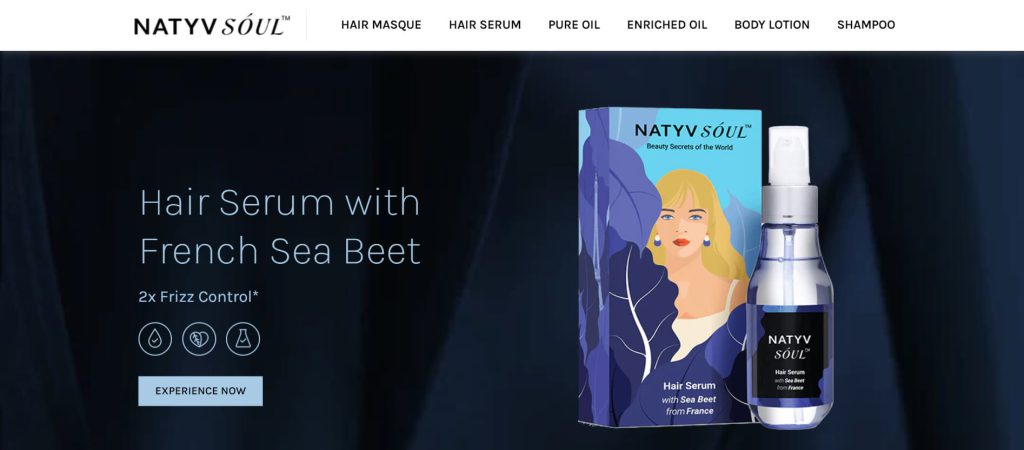Click the white pump nozzle of the bottle

point(788,155)
